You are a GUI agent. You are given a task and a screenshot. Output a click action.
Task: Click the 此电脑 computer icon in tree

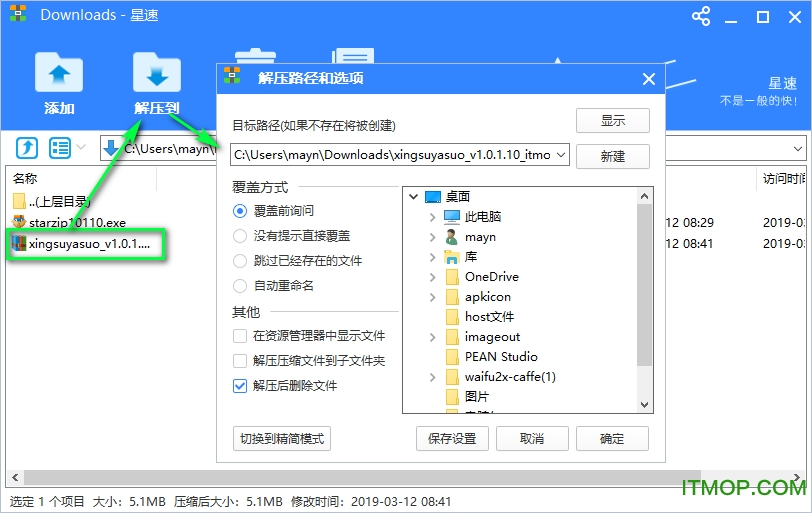coord(452,216)
